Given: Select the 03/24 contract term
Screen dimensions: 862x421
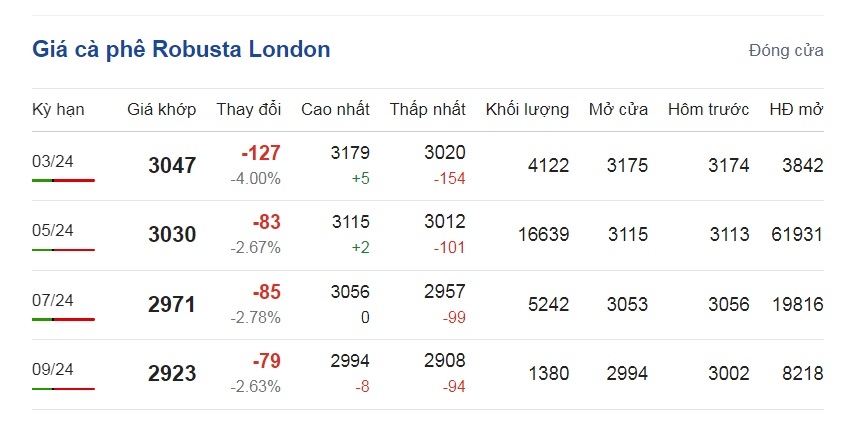Looking at the screenshot, I should 53,161.
